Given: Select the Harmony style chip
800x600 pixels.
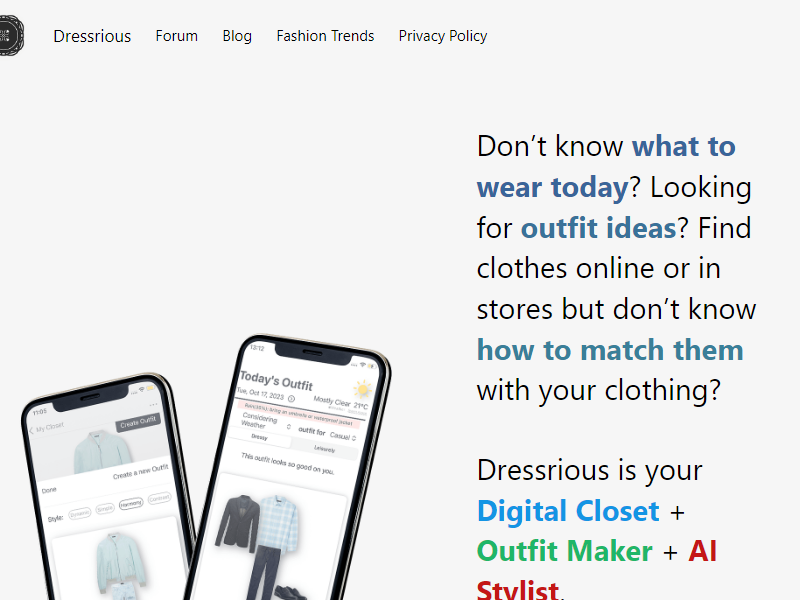Looking at the screenshot, I should tap(131, 505).
